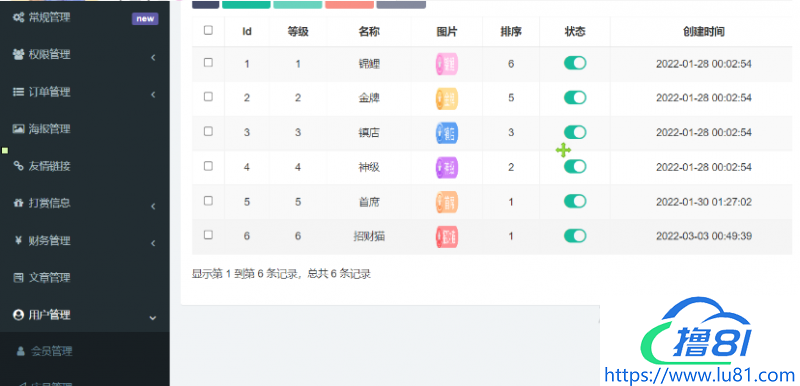Click the 友情链接 link icon in the sidebar
This screenshot has height=386, width=800.
pos(18,166)
